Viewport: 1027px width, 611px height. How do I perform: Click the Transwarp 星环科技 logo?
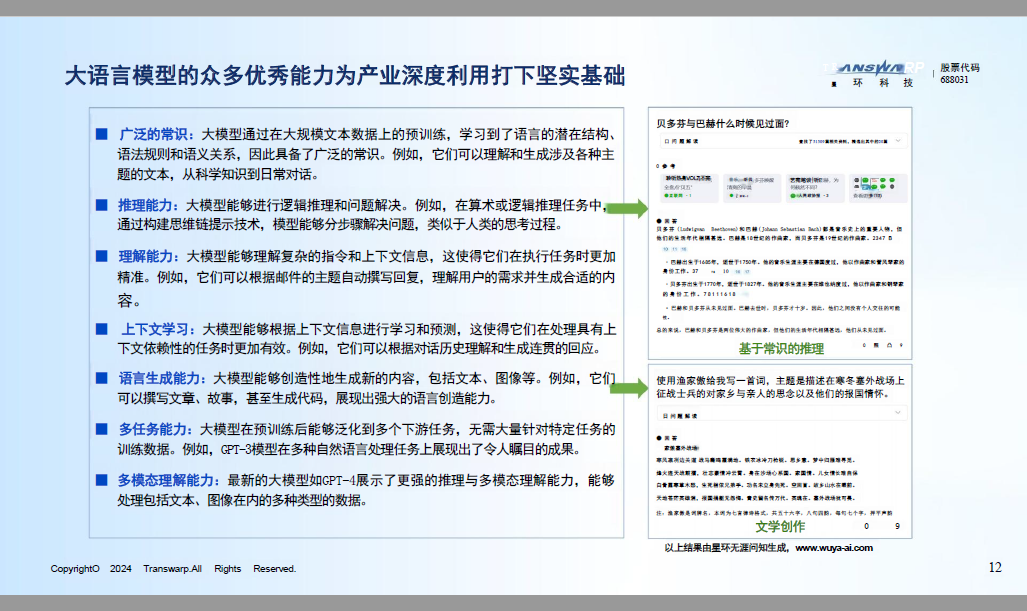(873, 74)
